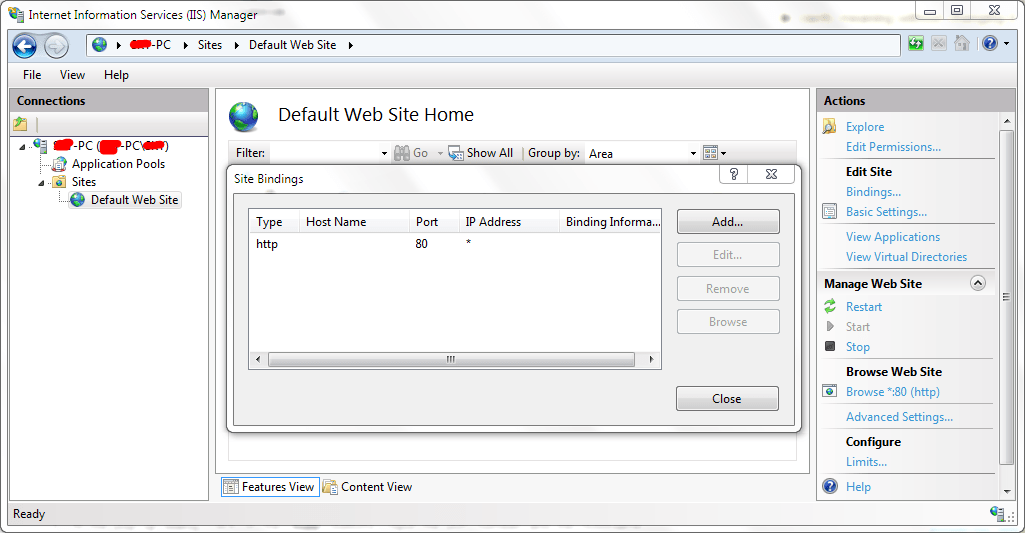Open Limits... link under Configure
Image resolution: width=1025 pixels, height=533 pixels.
tap(866, 462)
